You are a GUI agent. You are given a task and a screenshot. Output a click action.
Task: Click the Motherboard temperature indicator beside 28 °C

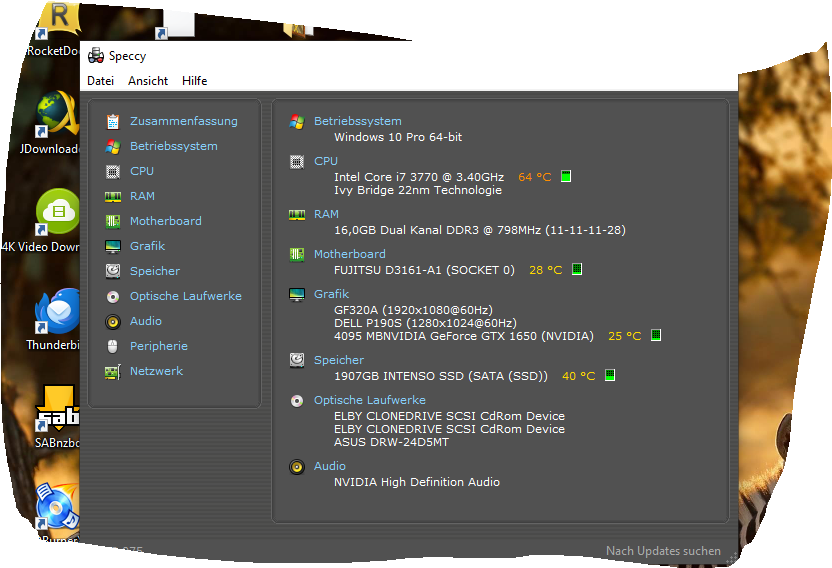point(577,269)
